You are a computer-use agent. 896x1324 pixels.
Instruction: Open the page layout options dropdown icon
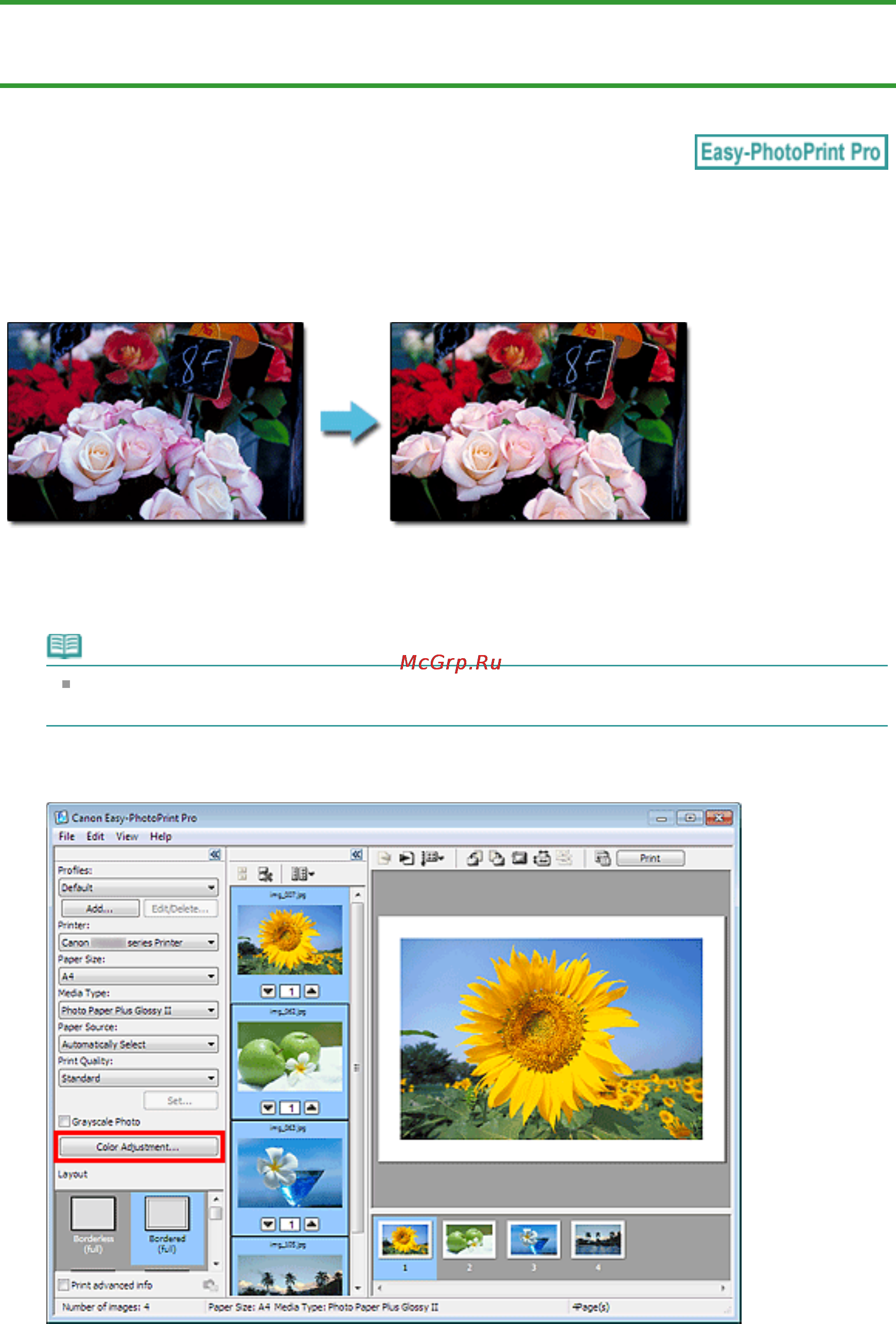[x=432, y=858]
